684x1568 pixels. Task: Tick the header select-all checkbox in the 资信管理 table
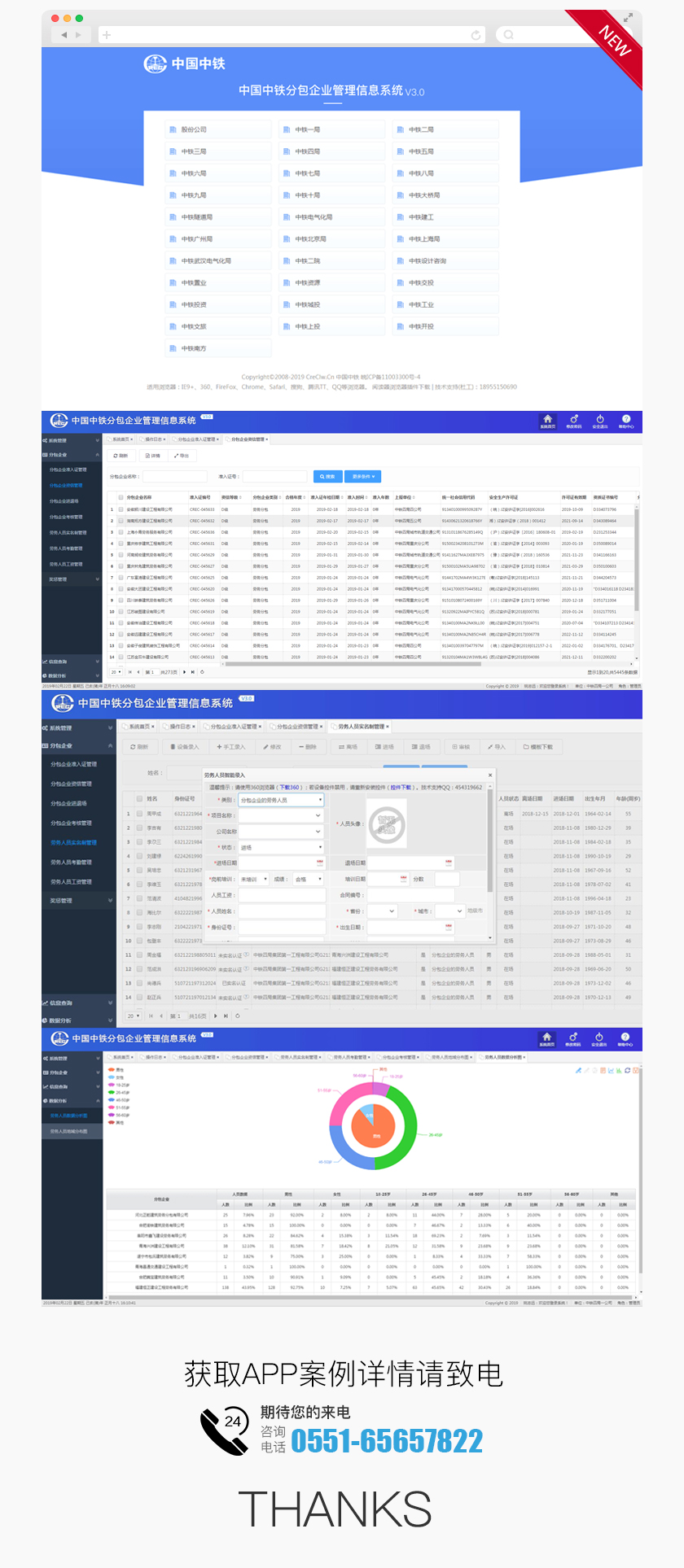pyautogui.click(x=121, y=497)
